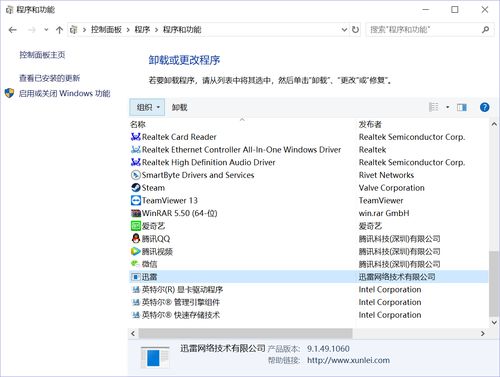Select the WinRAR 5.50 (64-位) text
Viewport: 500px width, 377px height.
click(x=179, y=213)
